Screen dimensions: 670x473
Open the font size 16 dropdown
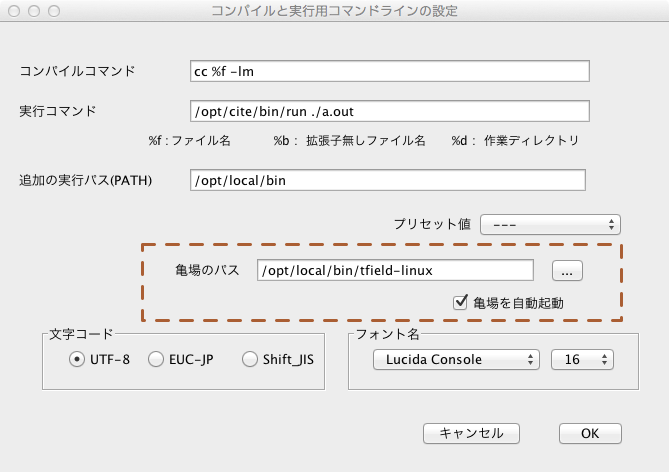(582, 359)
